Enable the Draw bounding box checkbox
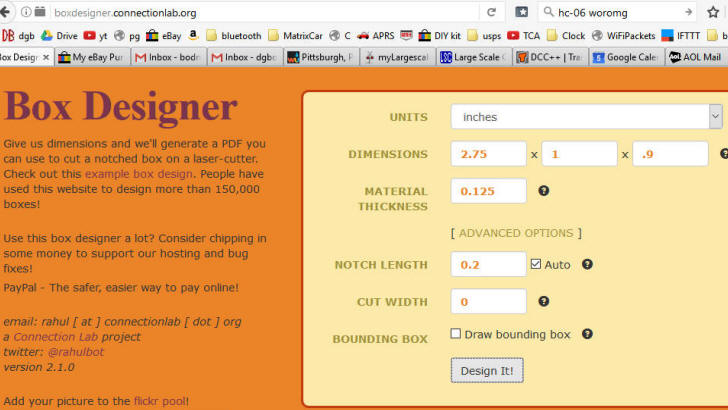This screenshot has height=410, width=728. coord(456,334)
